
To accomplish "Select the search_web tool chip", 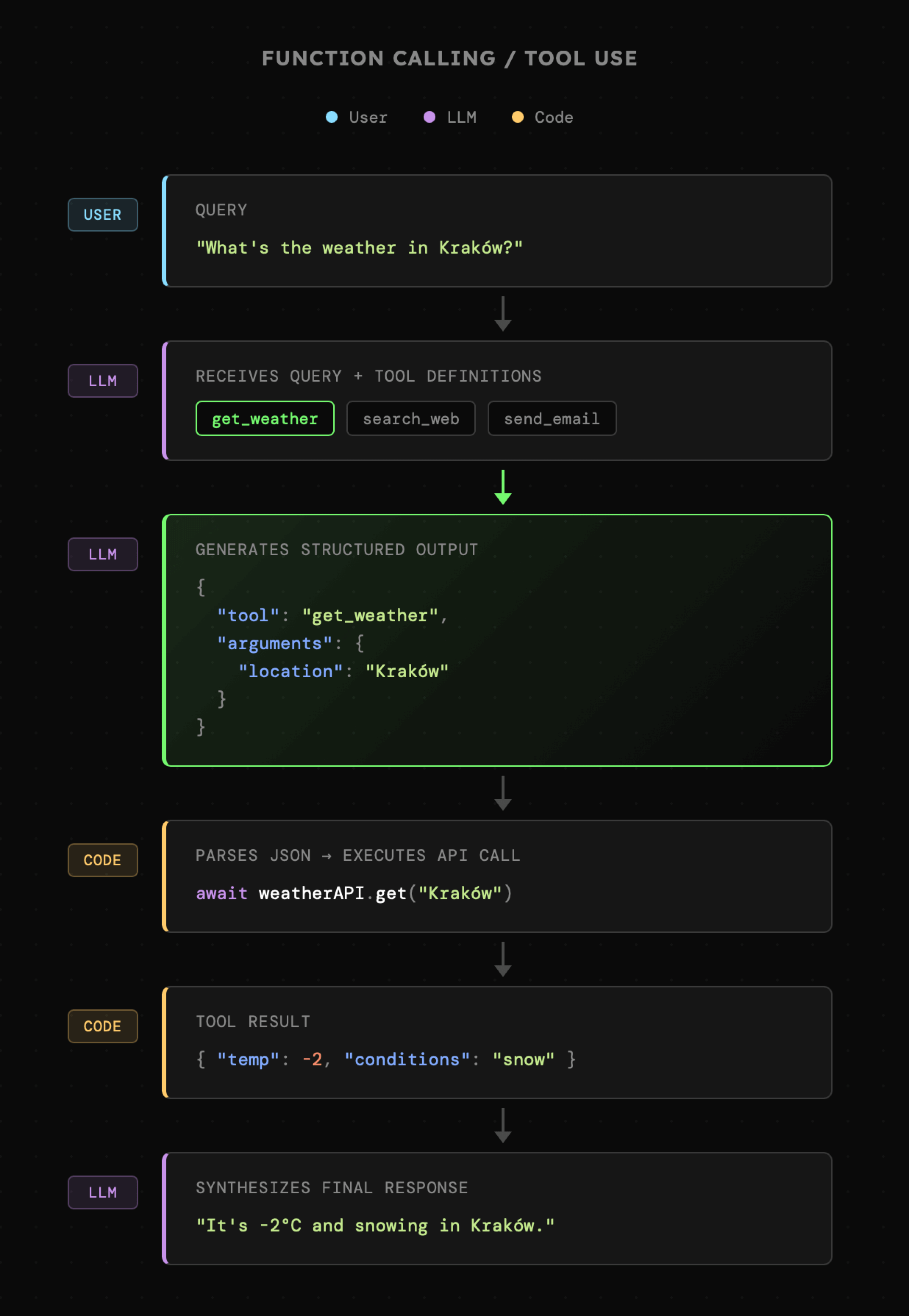I will point(411,419).
